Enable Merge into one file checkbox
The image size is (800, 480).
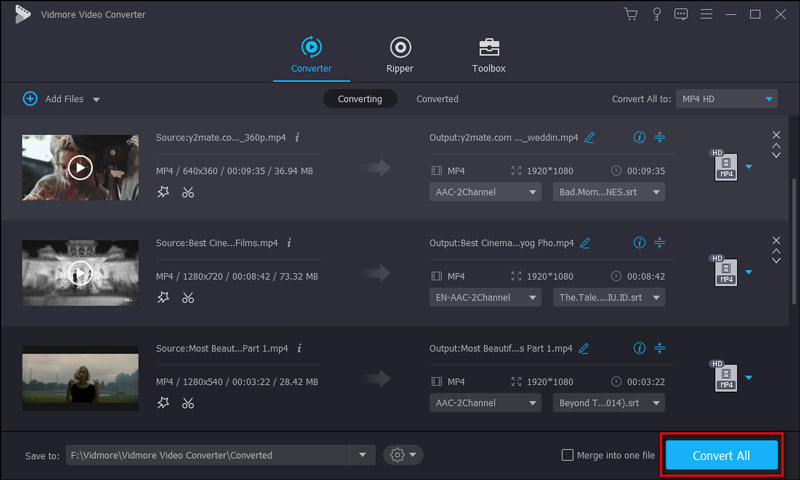pyautogui.click(x=568, y=455)
